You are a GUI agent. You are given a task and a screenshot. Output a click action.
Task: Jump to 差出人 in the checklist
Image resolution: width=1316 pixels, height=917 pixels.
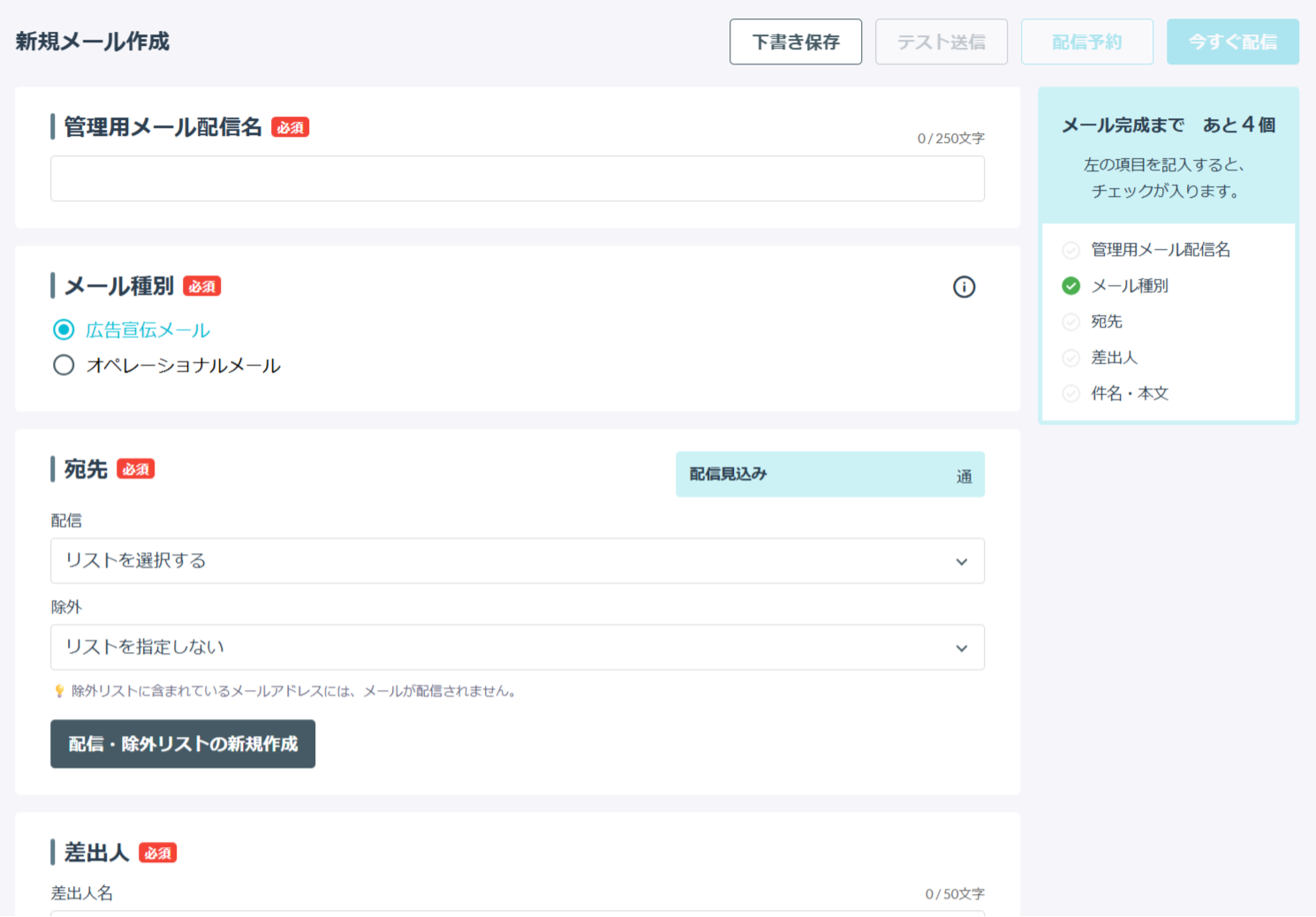[1115, 358]
